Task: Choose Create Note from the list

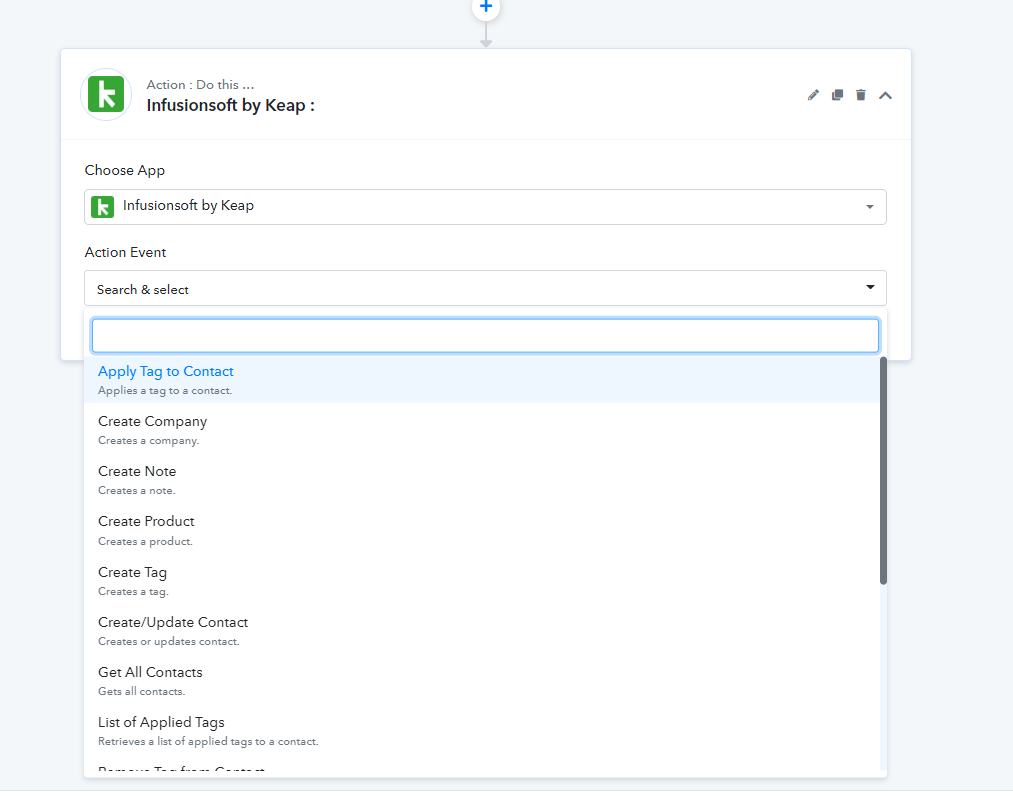Action: [x=481, y=480]
